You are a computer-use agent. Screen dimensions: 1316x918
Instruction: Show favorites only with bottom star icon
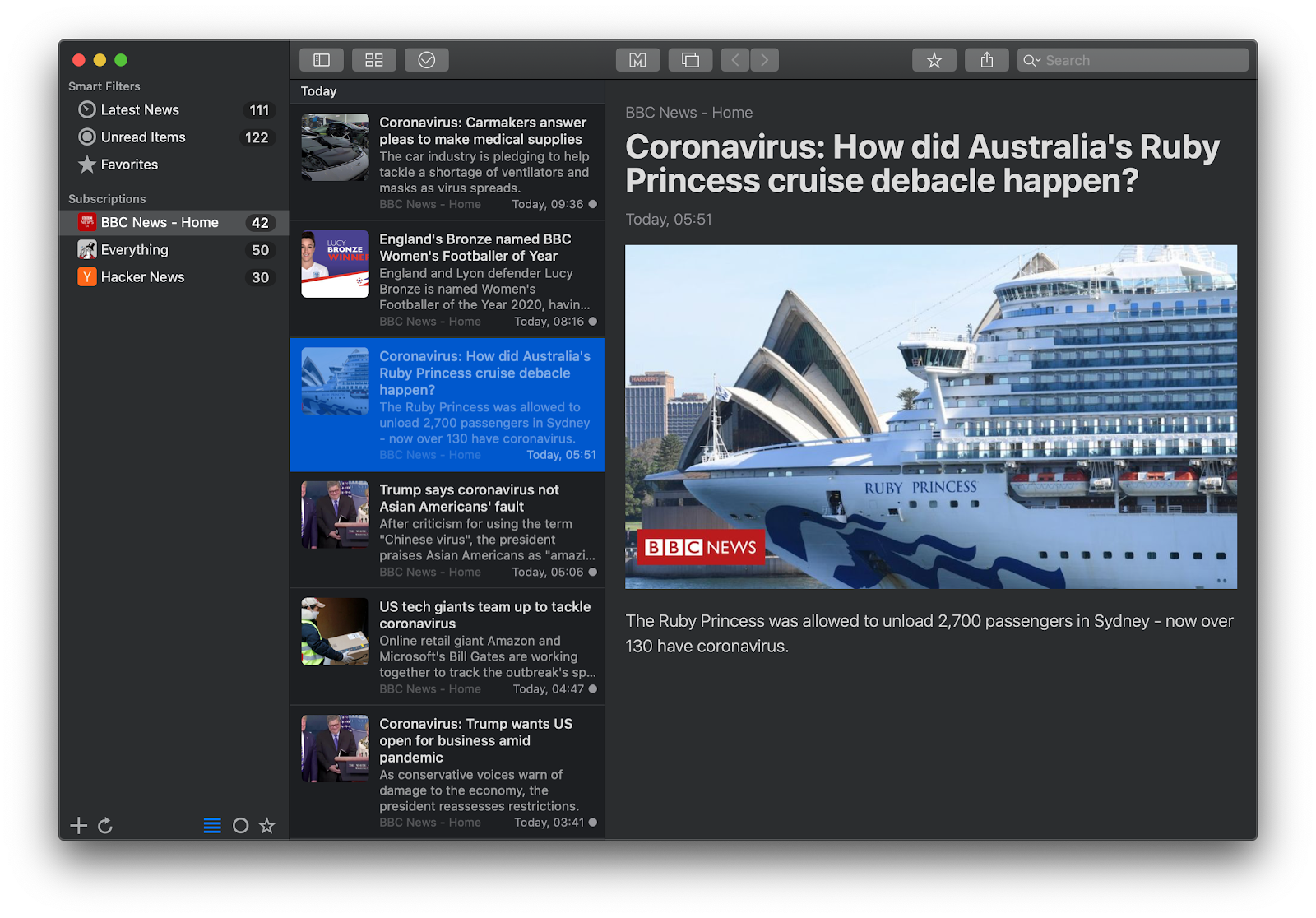click(x=267, y=826)
